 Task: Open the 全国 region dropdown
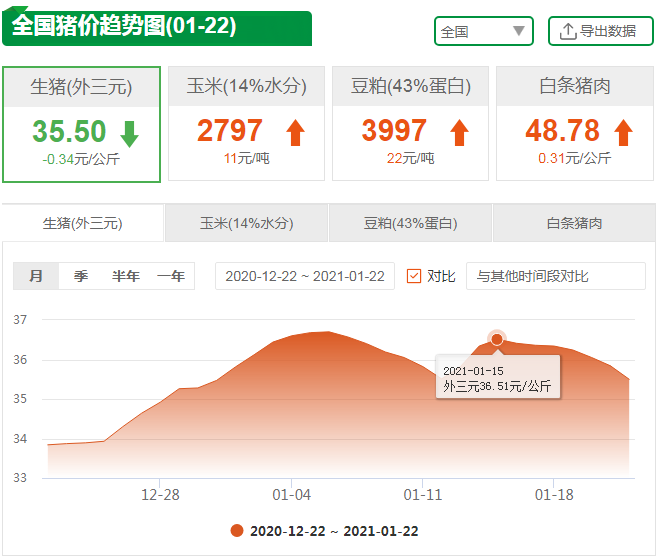[x=484, y=31]
